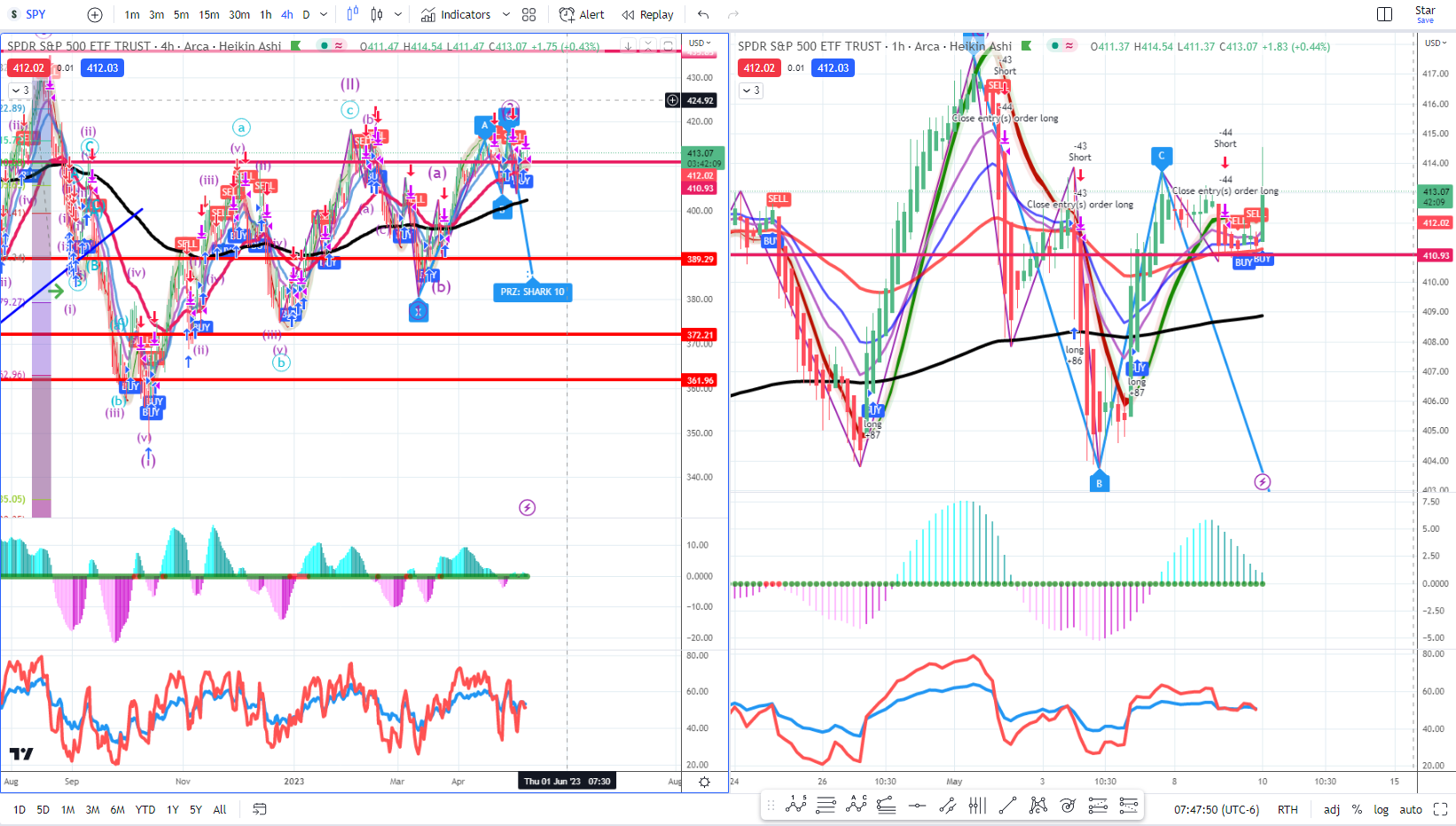Screen dimensions: 1456x826
Task: Select the trend line tool
Action: click(x=1007, y=806)
